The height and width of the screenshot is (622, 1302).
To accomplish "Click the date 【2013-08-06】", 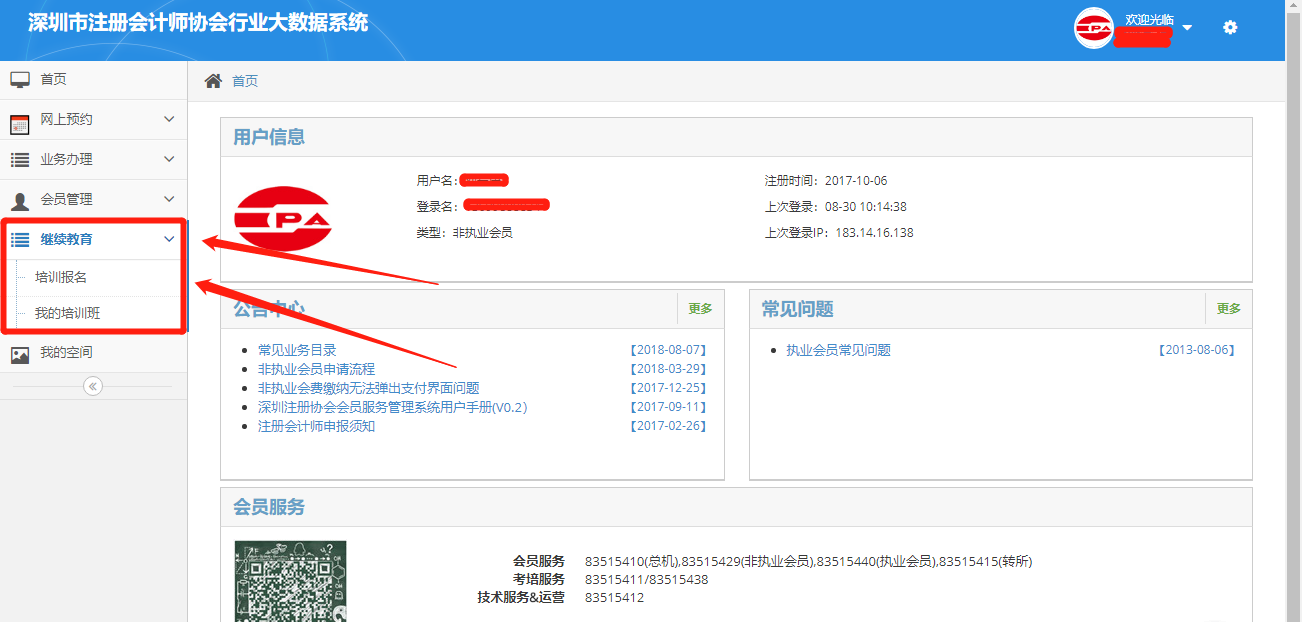I will click(x=1196, y=350).
